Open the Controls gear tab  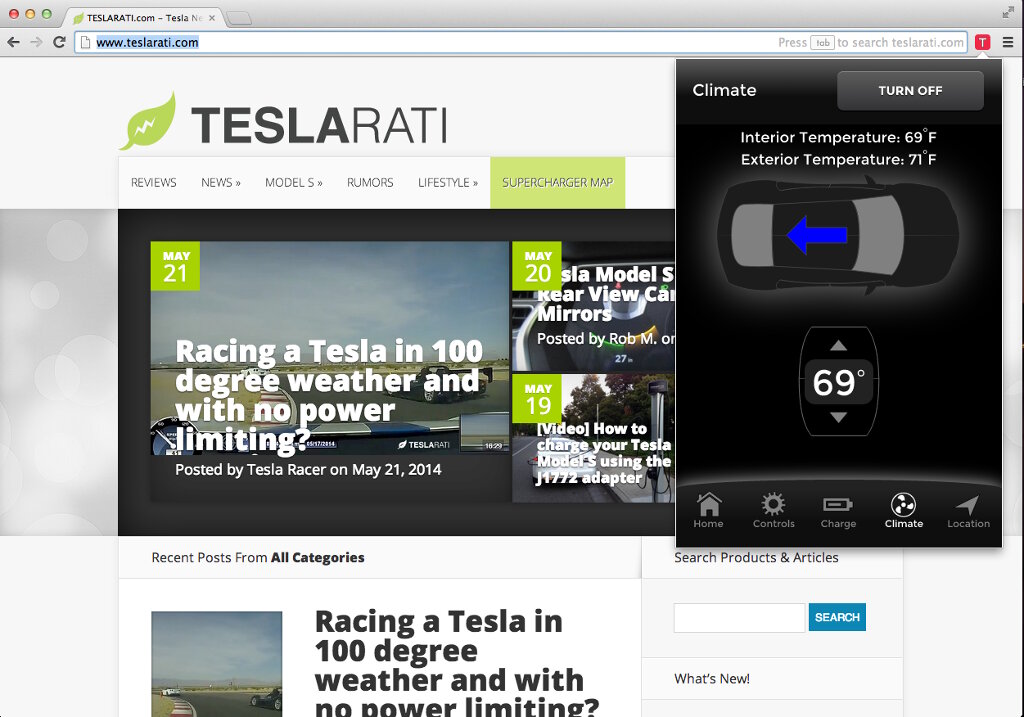click(773, 511)
